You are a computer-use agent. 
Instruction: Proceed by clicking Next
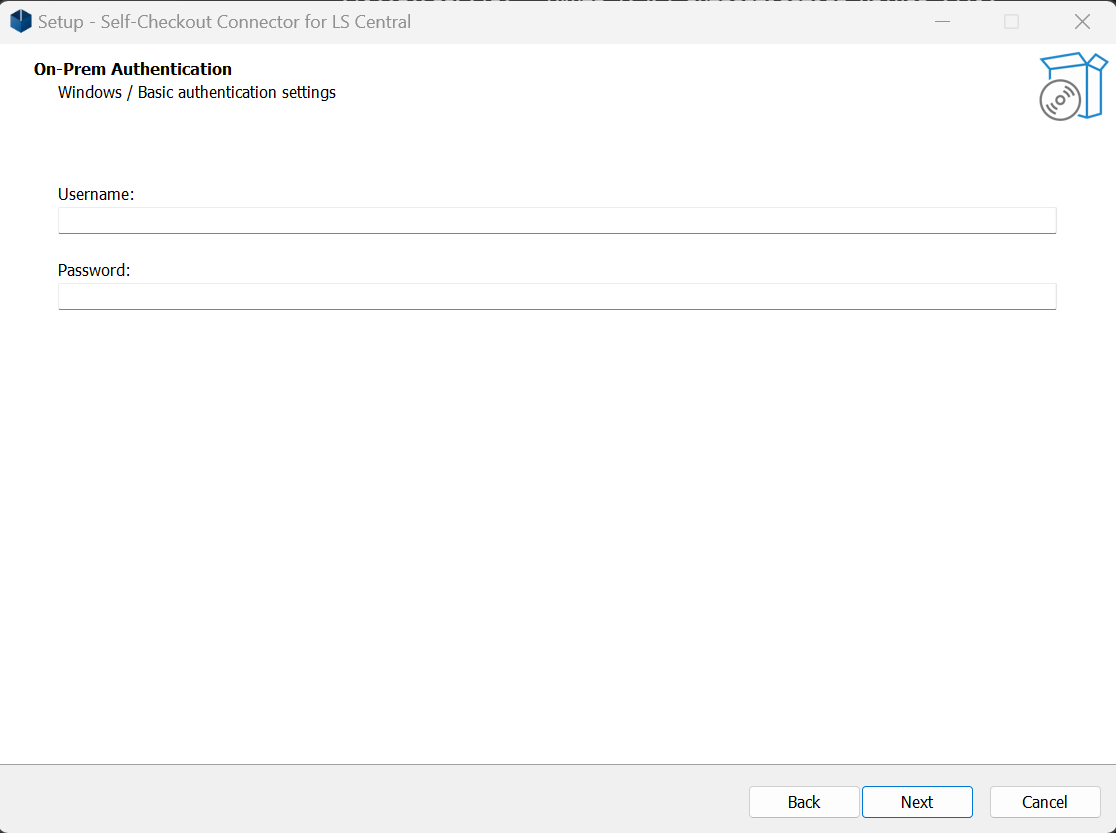[916, 801]
